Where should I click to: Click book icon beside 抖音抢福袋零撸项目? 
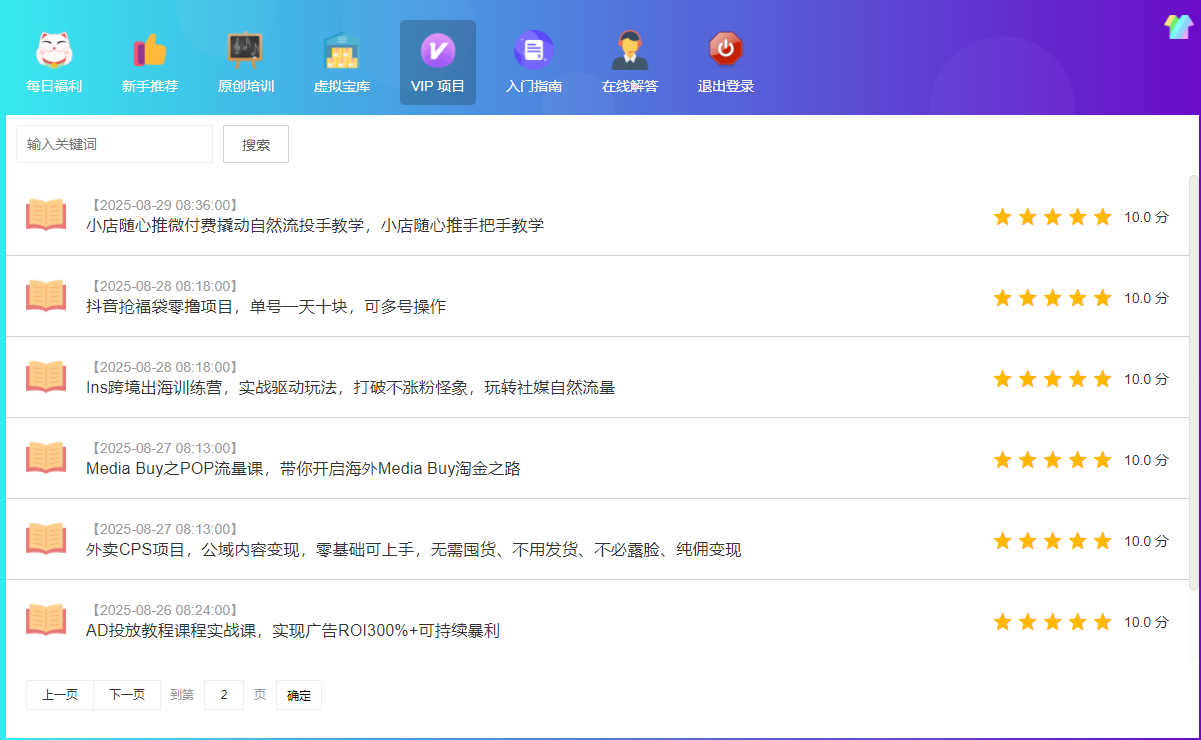(x=46, y=296)
